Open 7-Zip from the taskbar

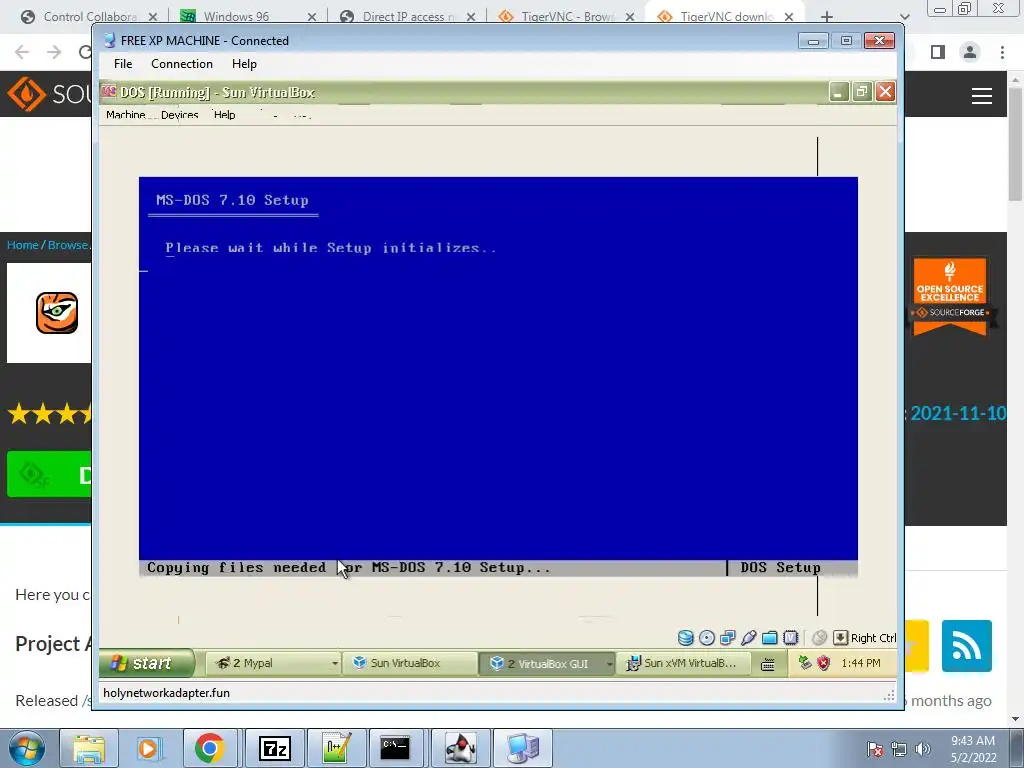coord(274,748)
